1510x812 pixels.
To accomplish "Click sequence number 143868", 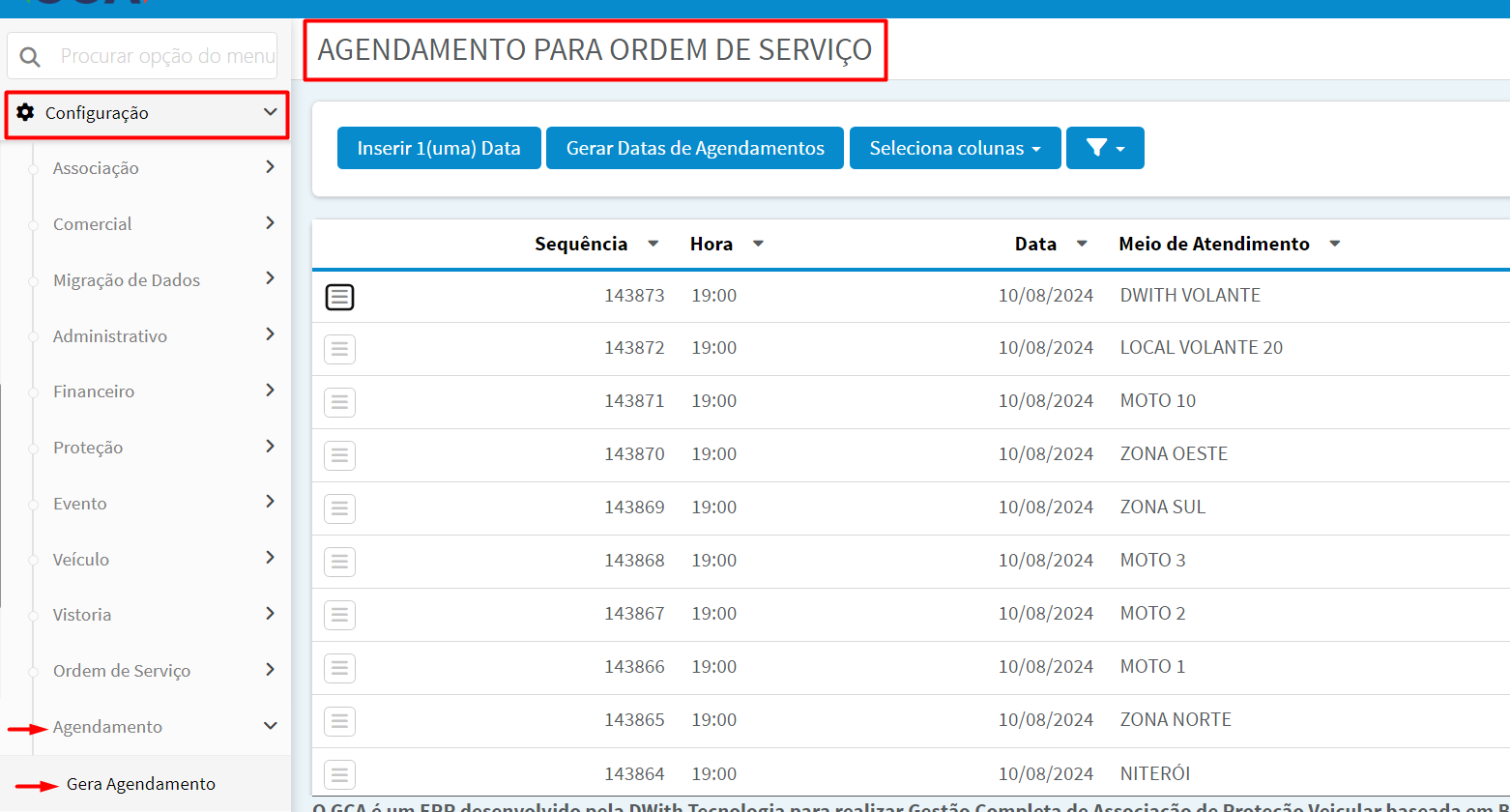I will 635,561.
